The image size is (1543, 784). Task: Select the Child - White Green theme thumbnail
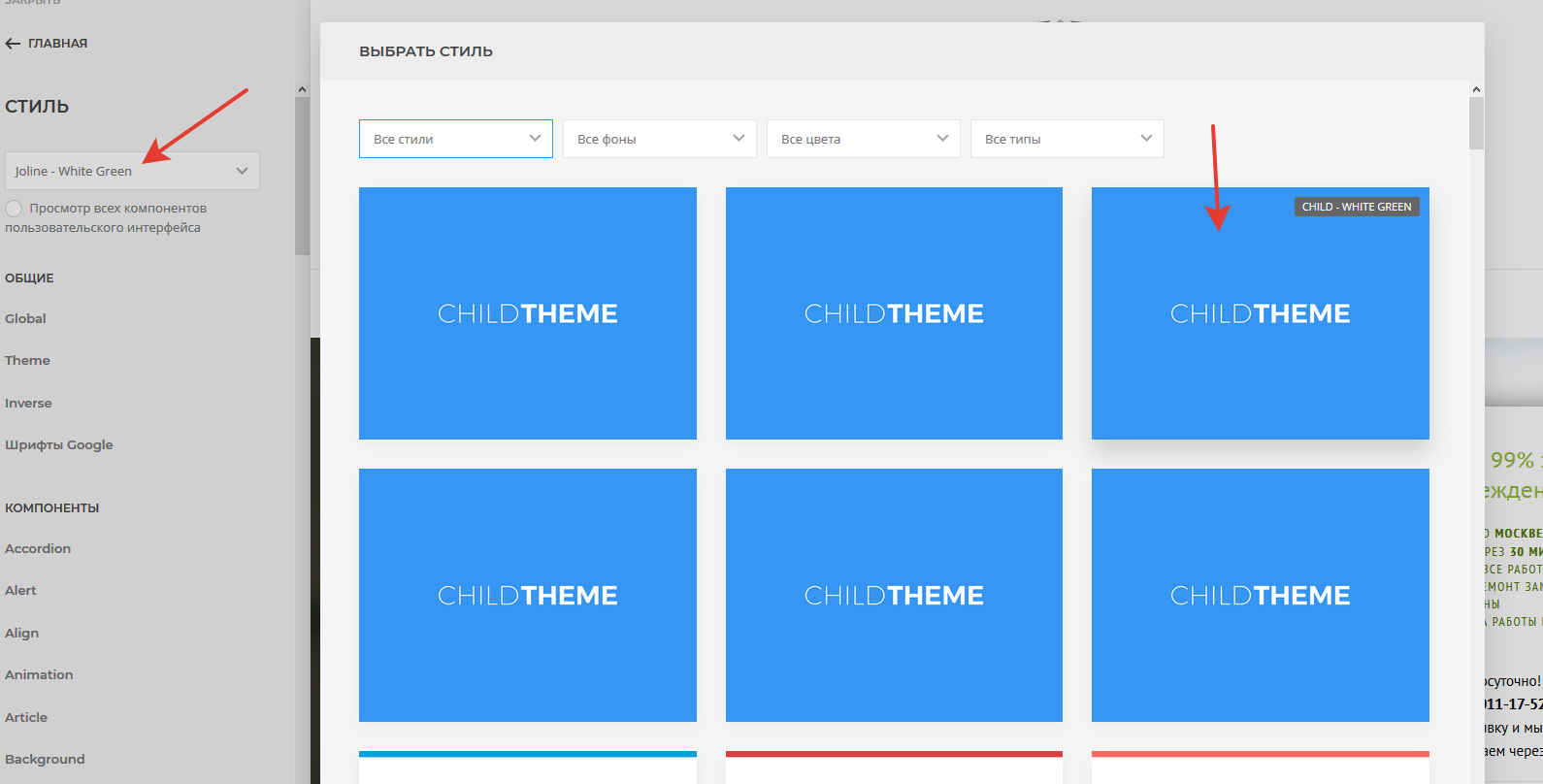click(1260, 313)
